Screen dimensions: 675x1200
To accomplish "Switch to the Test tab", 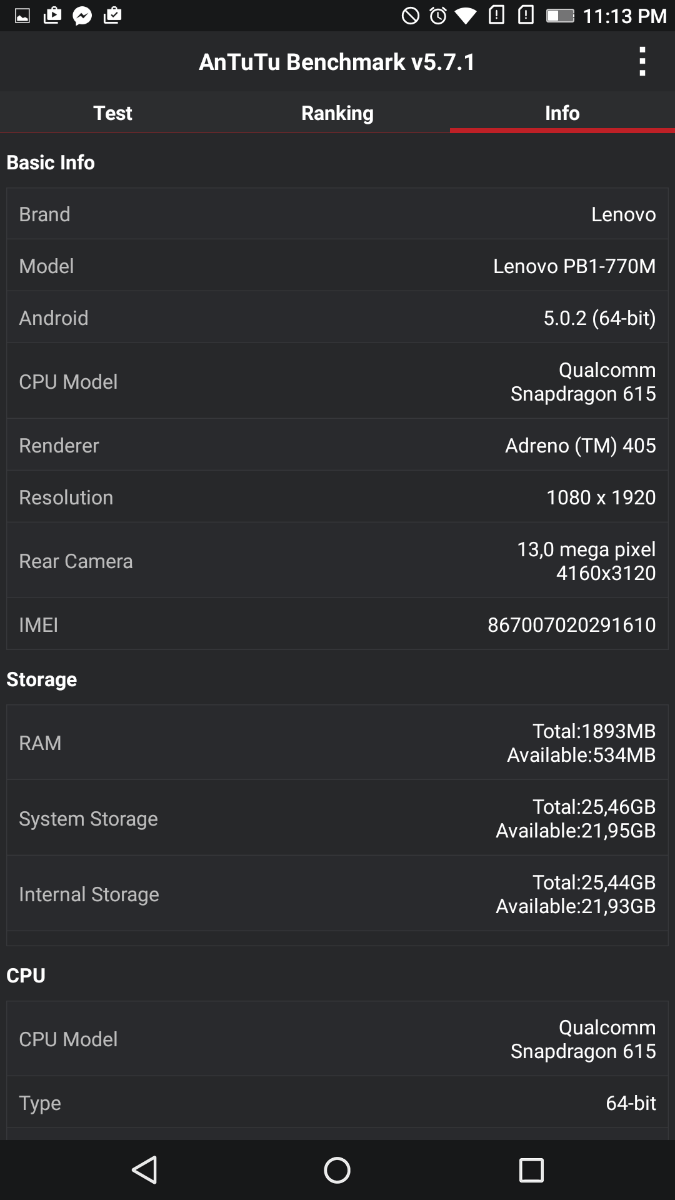I will pos(113,113).
